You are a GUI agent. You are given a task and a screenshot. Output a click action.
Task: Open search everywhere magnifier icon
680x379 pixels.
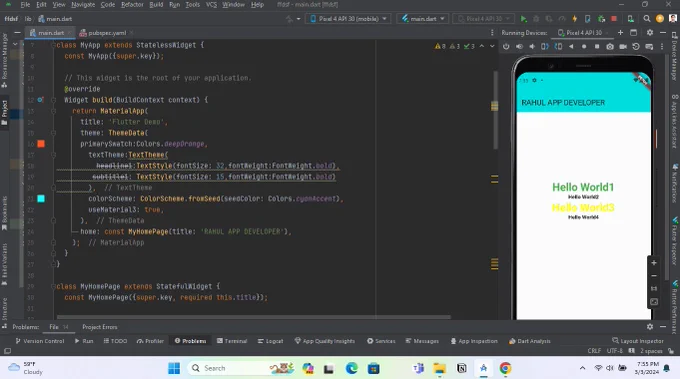[x=647, y=19]
